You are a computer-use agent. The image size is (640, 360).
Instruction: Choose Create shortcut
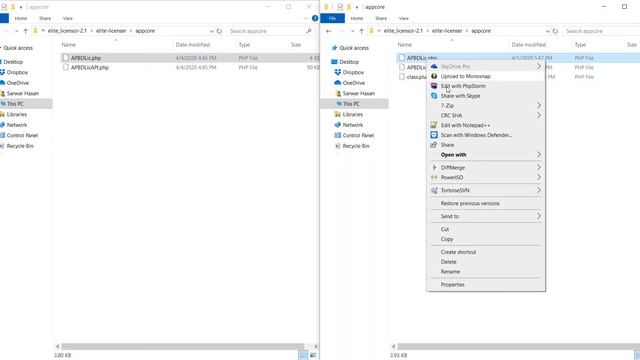pos(486,252)
